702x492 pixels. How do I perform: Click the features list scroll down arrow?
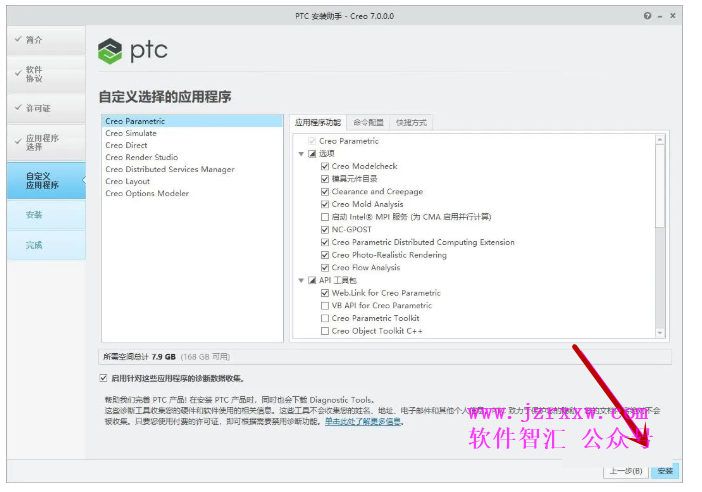click(x=659, y=333)
